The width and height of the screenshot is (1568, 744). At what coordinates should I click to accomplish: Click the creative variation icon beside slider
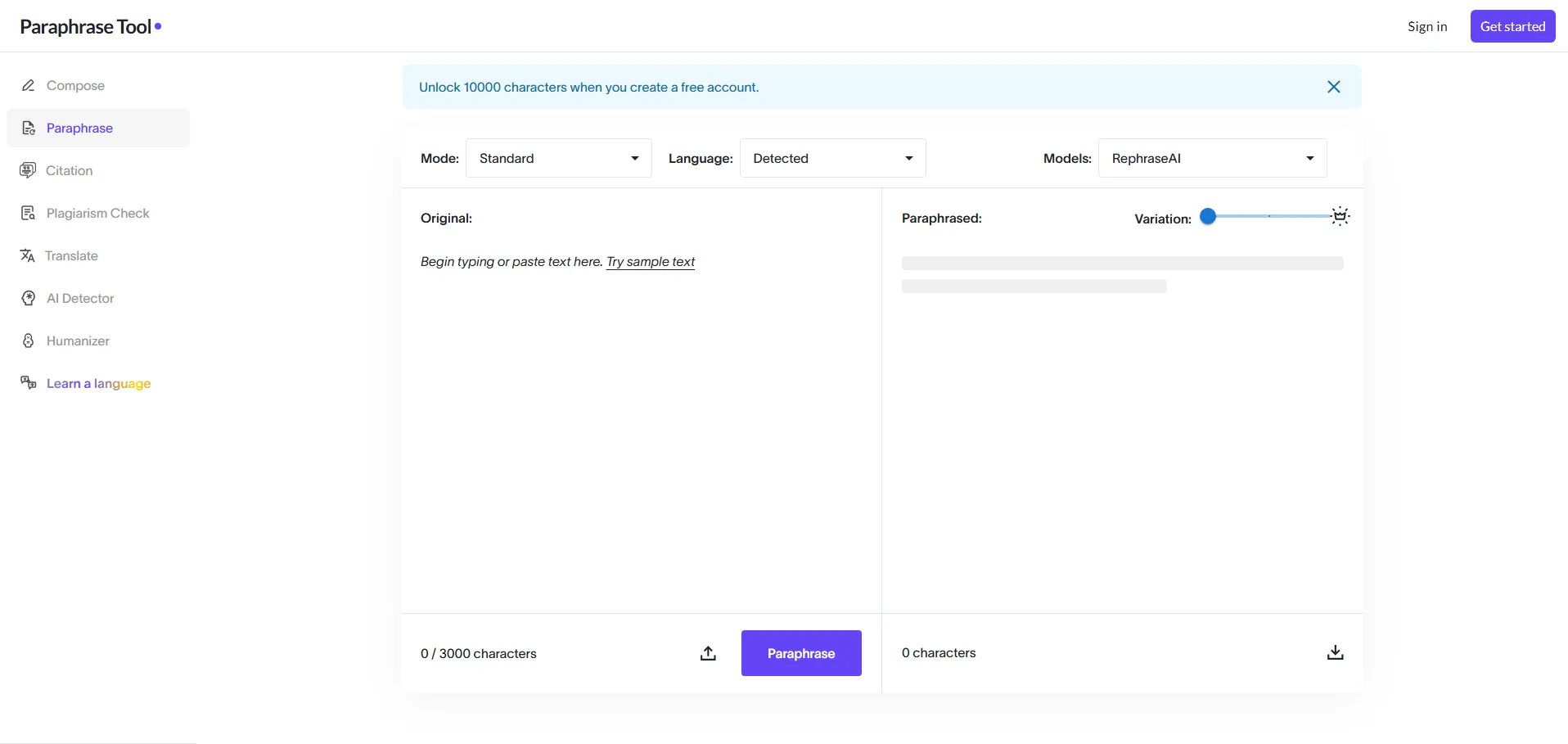click(x=1340, y=216)
